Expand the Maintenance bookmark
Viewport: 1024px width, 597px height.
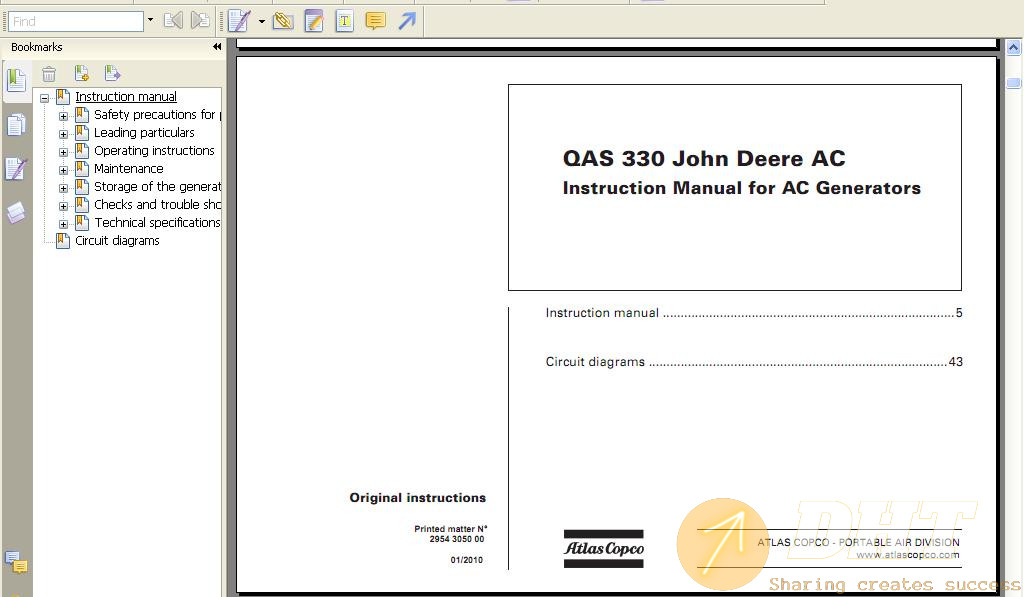pyautogui.click(x=63, y=170)
